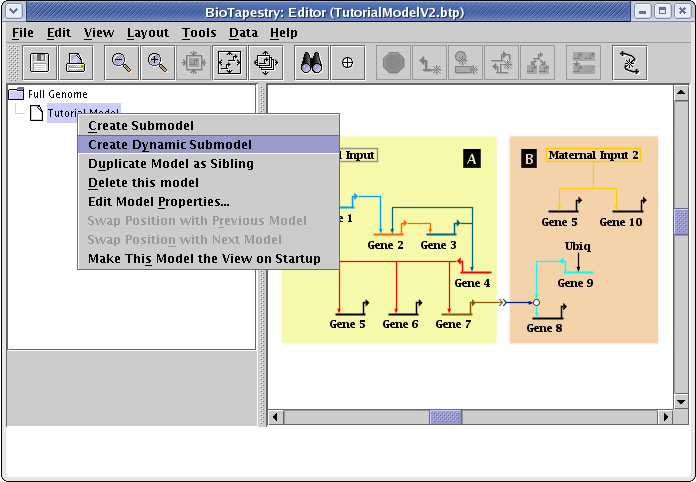Click the Print toolbar icon
This screenshot has height=482, width=696.
coord(77,63)
